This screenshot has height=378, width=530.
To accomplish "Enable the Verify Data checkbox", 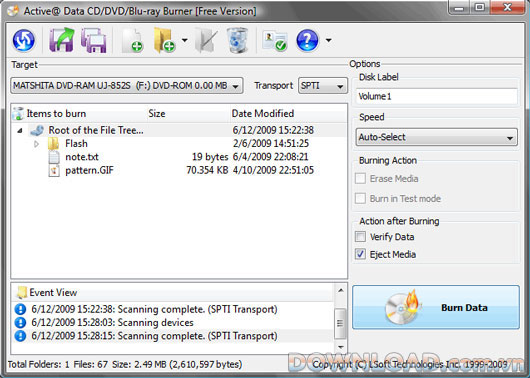I will (x=360, y=237).
